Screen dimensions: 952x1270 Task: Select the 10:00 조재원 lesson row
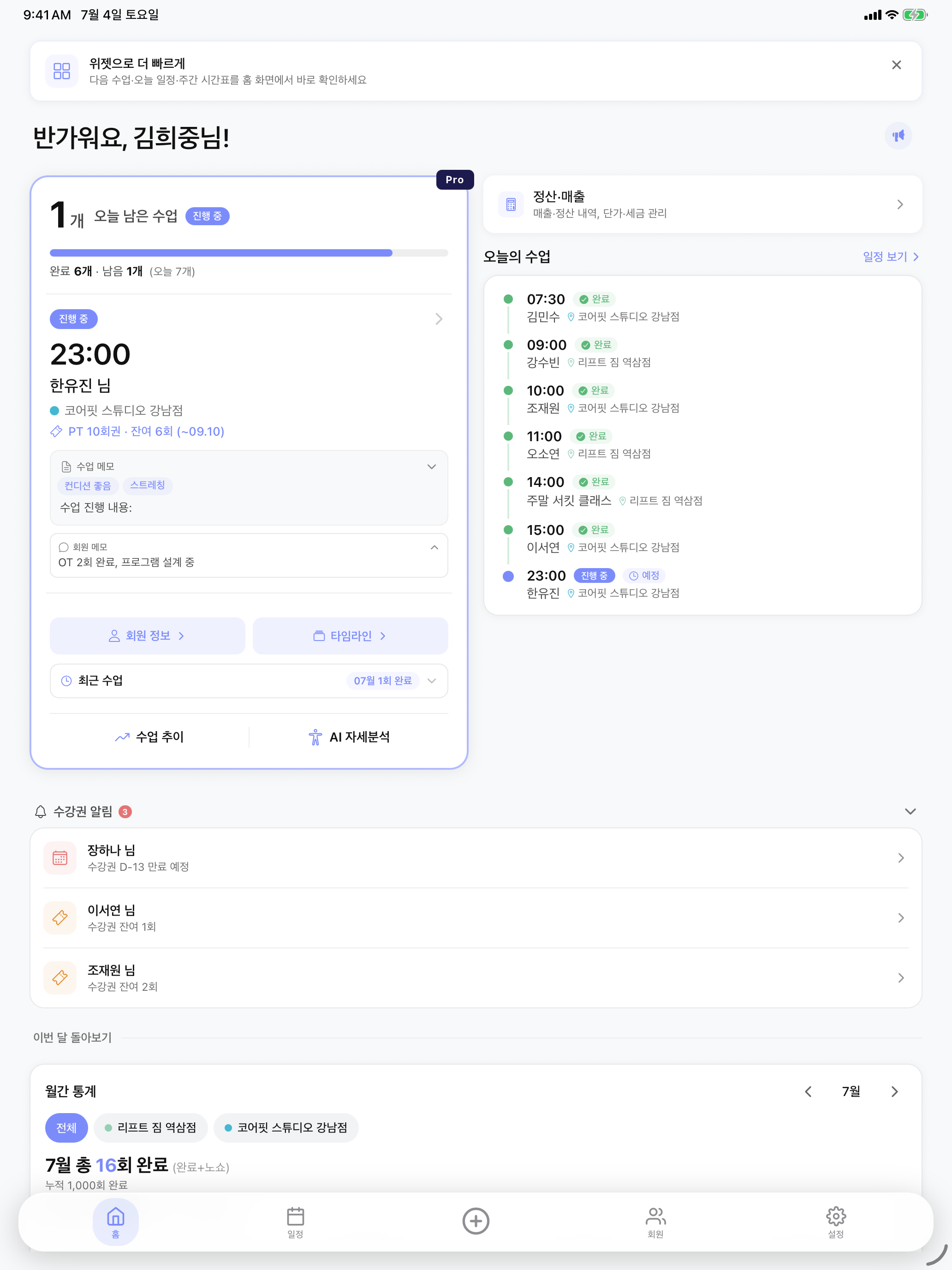(702, 399)
